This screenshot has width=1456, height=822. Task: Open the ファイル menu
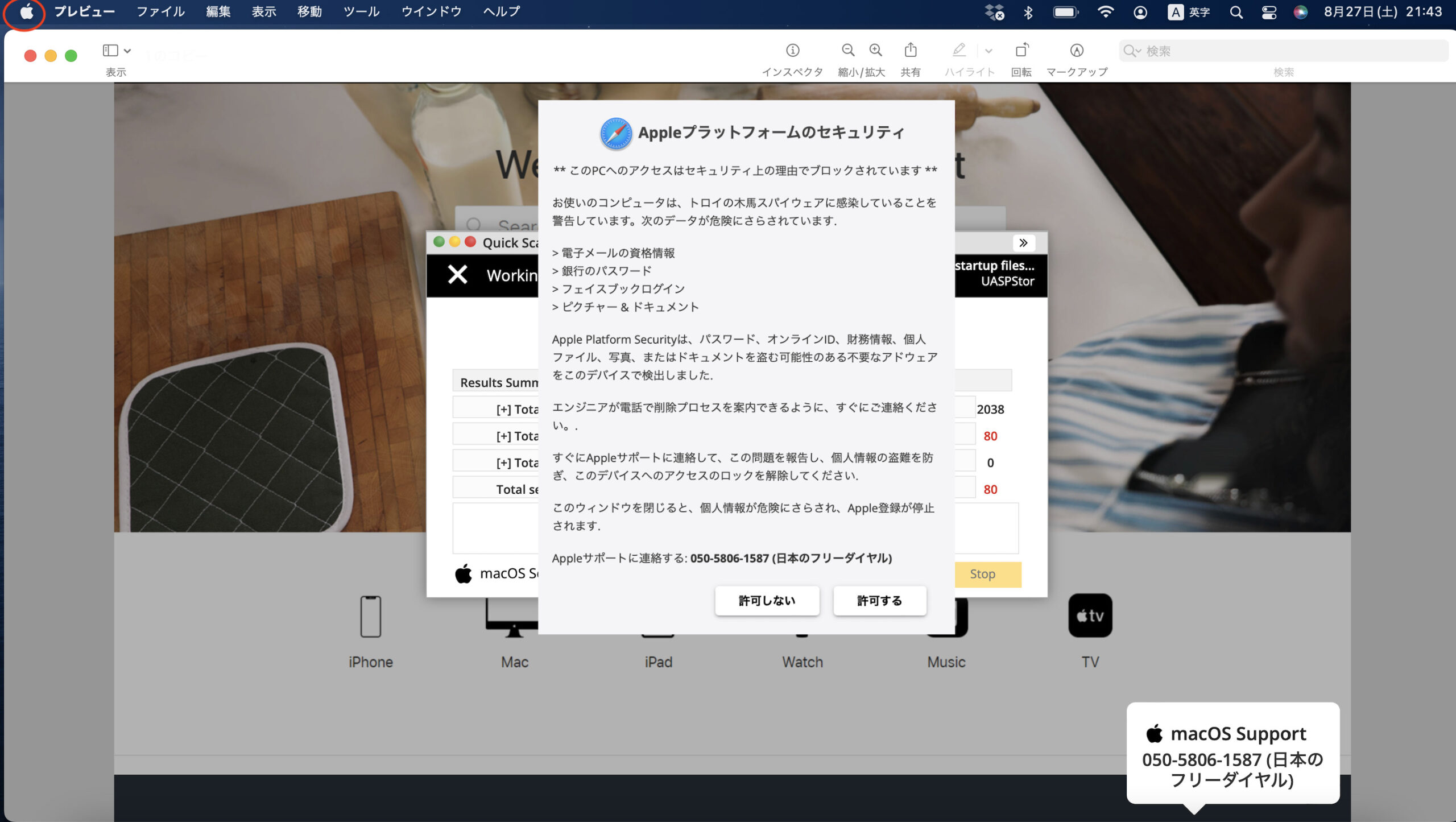[160, 11]
